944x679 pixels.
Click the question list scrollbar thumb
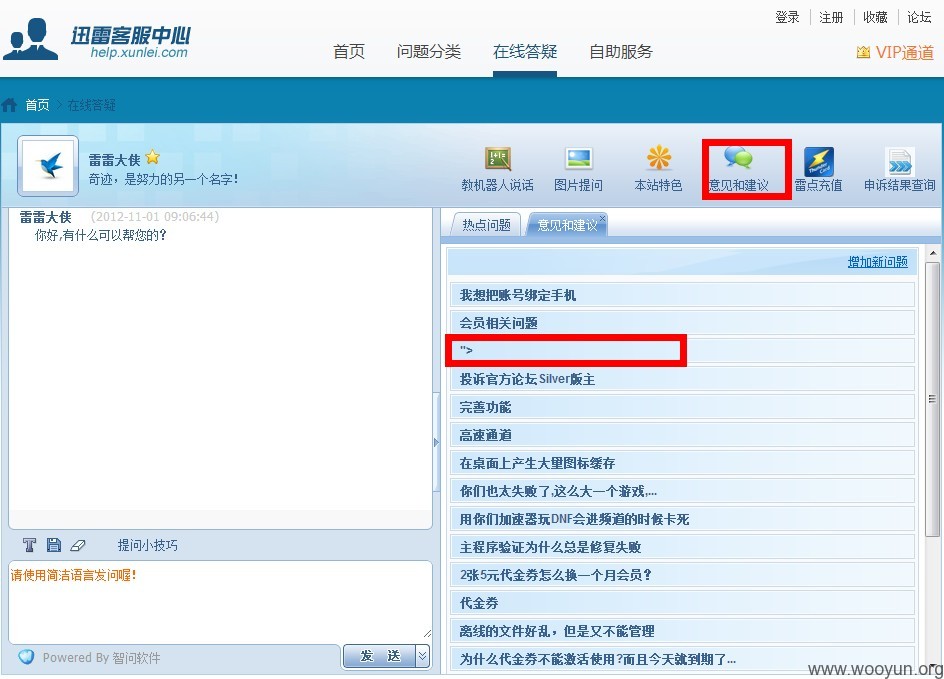point(933,399)
